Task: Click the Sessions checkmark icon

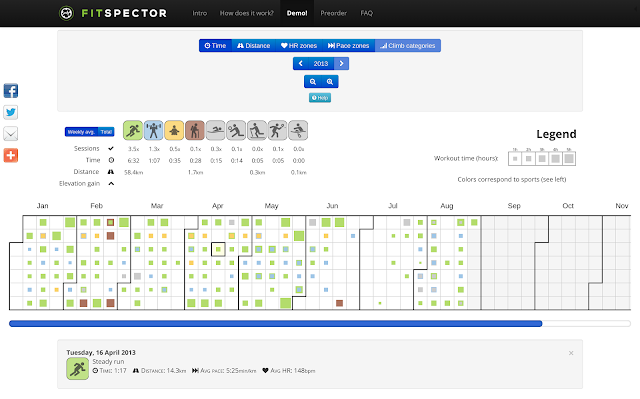Action: (111, 149)
